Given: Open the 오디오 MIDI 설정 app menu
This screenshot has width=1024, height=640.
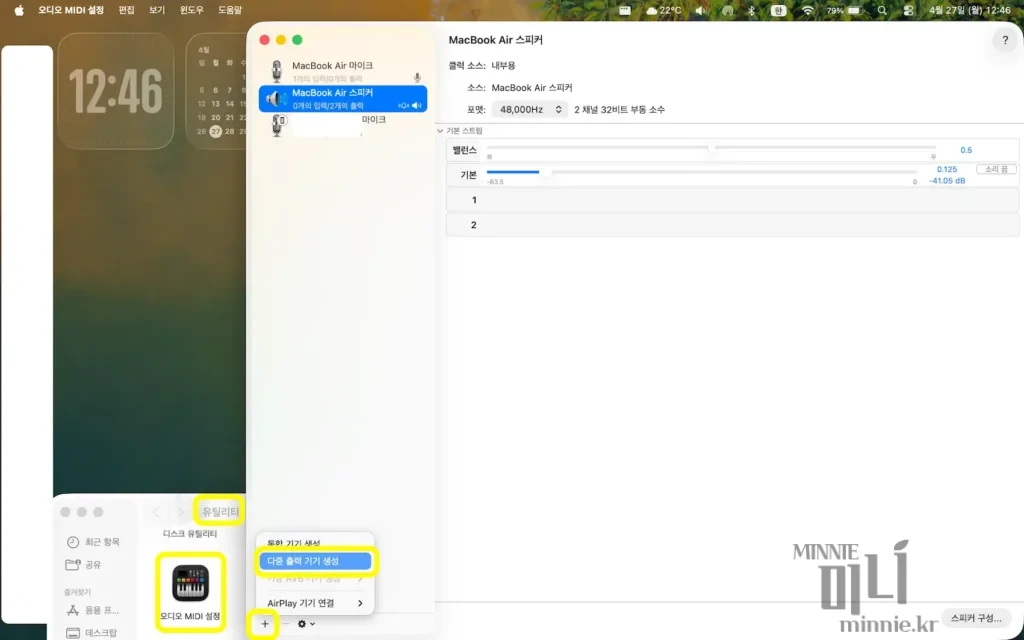Looking at the screenshot, I should point(71,10).
